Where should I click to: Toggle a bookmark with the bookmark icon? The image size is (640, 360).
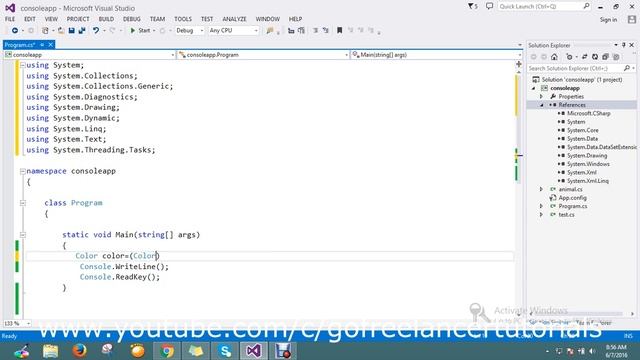340,31
